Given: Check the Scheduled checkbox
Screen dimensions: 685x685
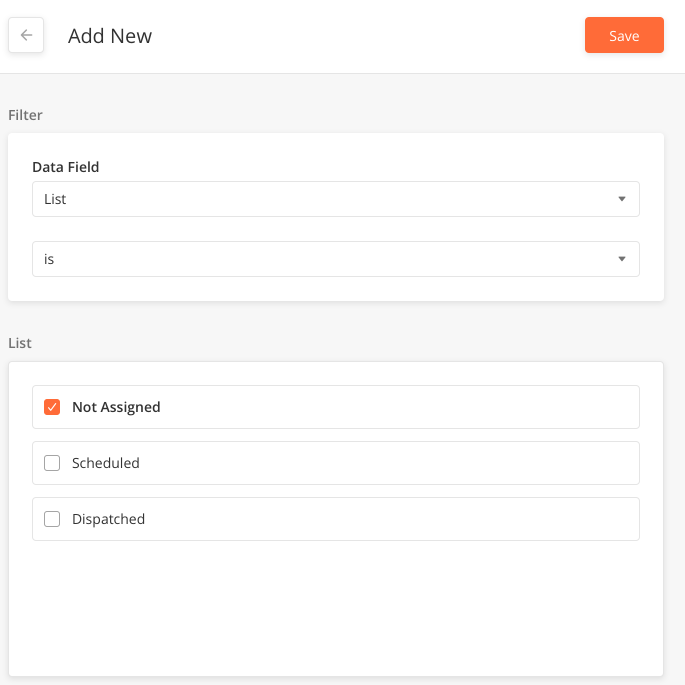Looking at the screenshot, I should point(52,463).
